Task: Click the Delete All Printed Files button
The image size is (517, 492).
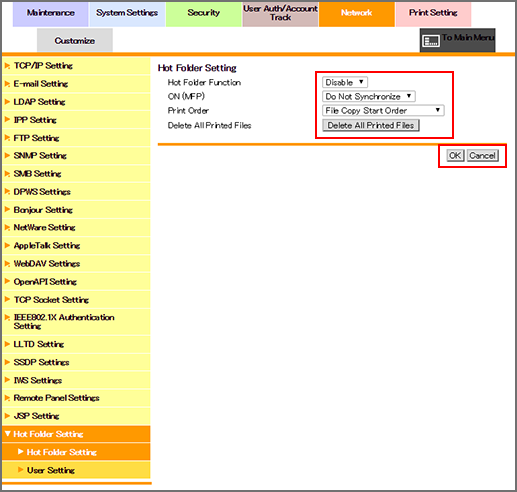Action: [371, 125]
